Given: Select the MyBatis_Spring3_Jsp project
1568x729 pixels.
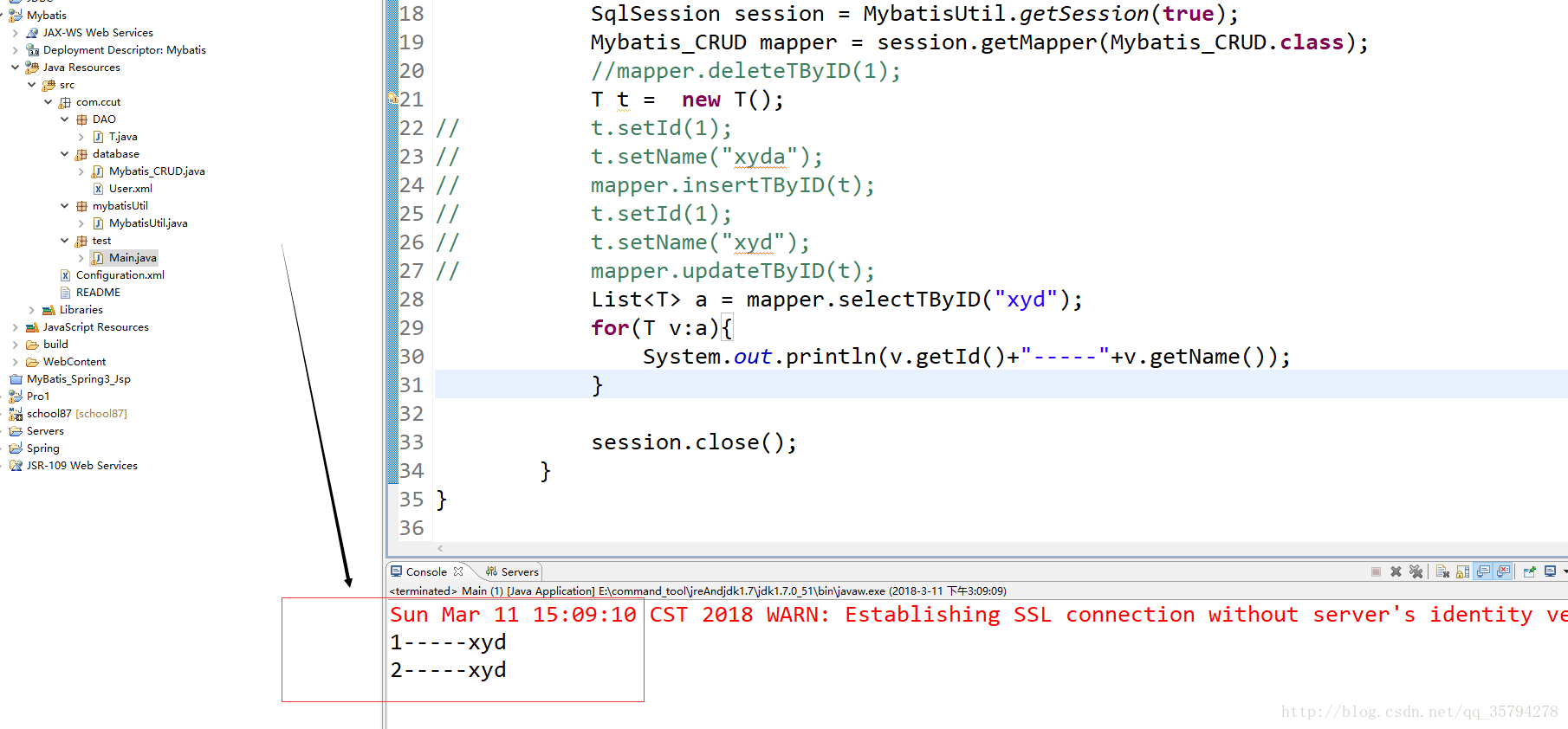Looking at the screenshot, I should pos(78,379).
